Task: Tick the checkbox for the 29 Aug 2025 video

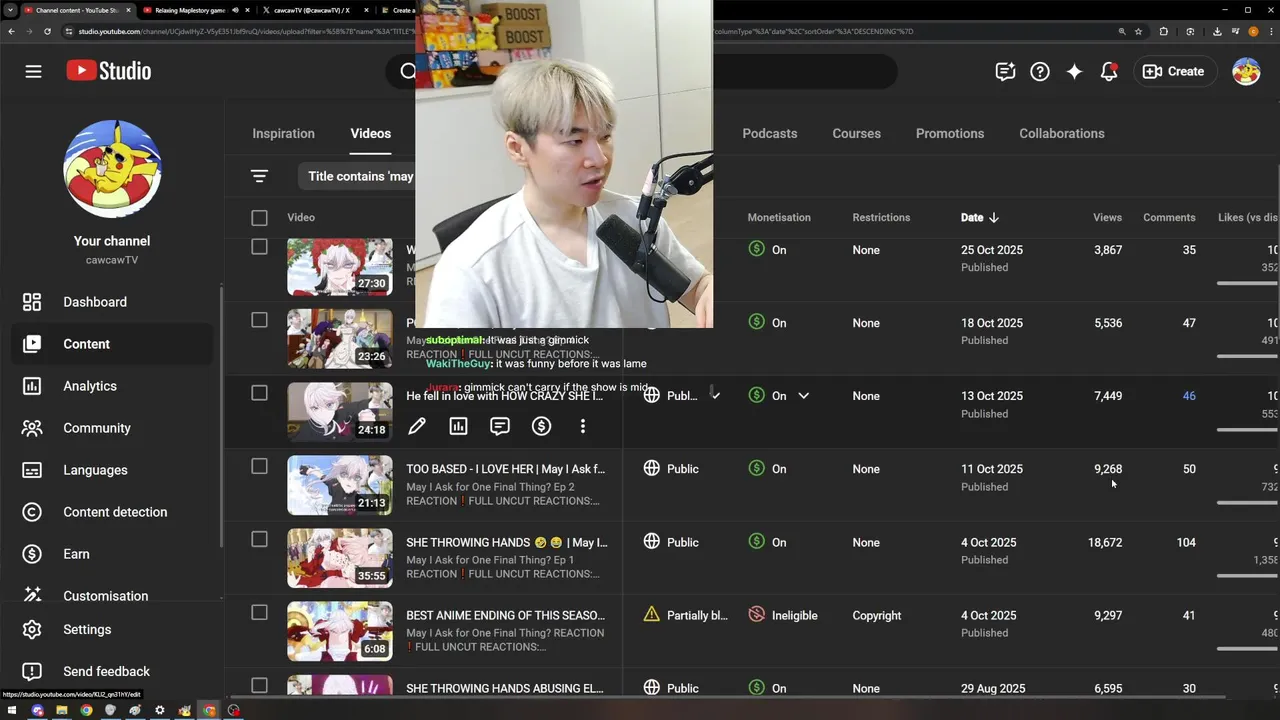Action: [259, 685]
